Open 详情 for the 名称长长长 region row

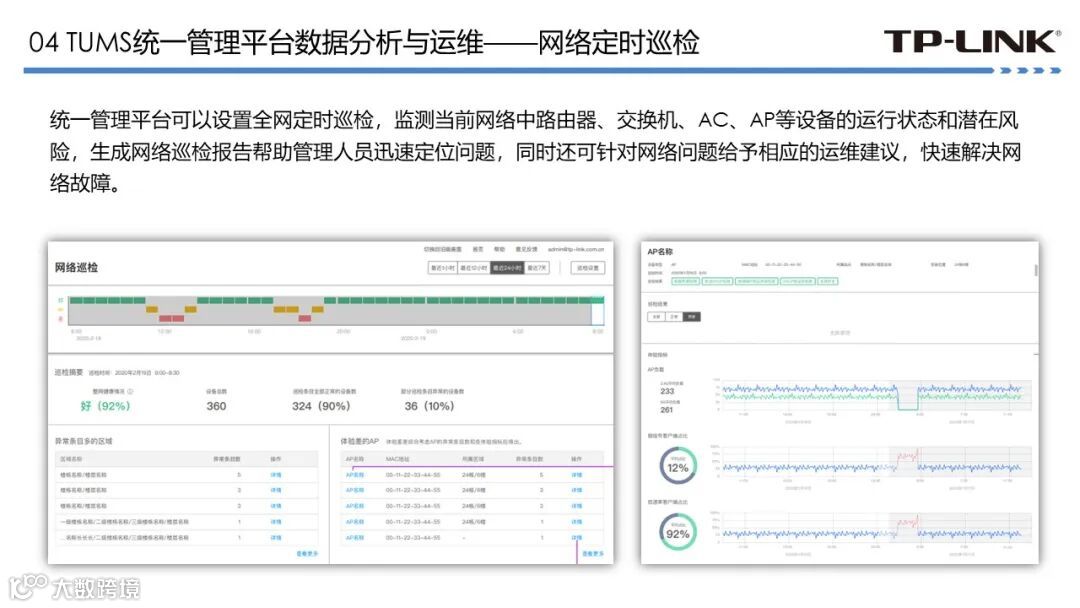click(276, 538)
